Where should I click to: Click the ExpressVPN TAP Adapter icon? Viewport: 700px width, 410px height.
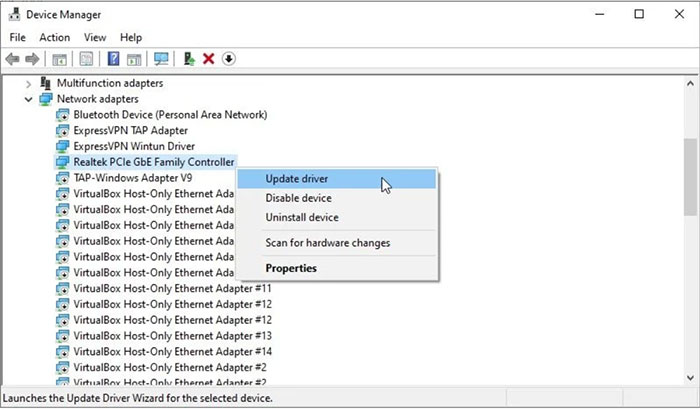(x=62, y=130)
